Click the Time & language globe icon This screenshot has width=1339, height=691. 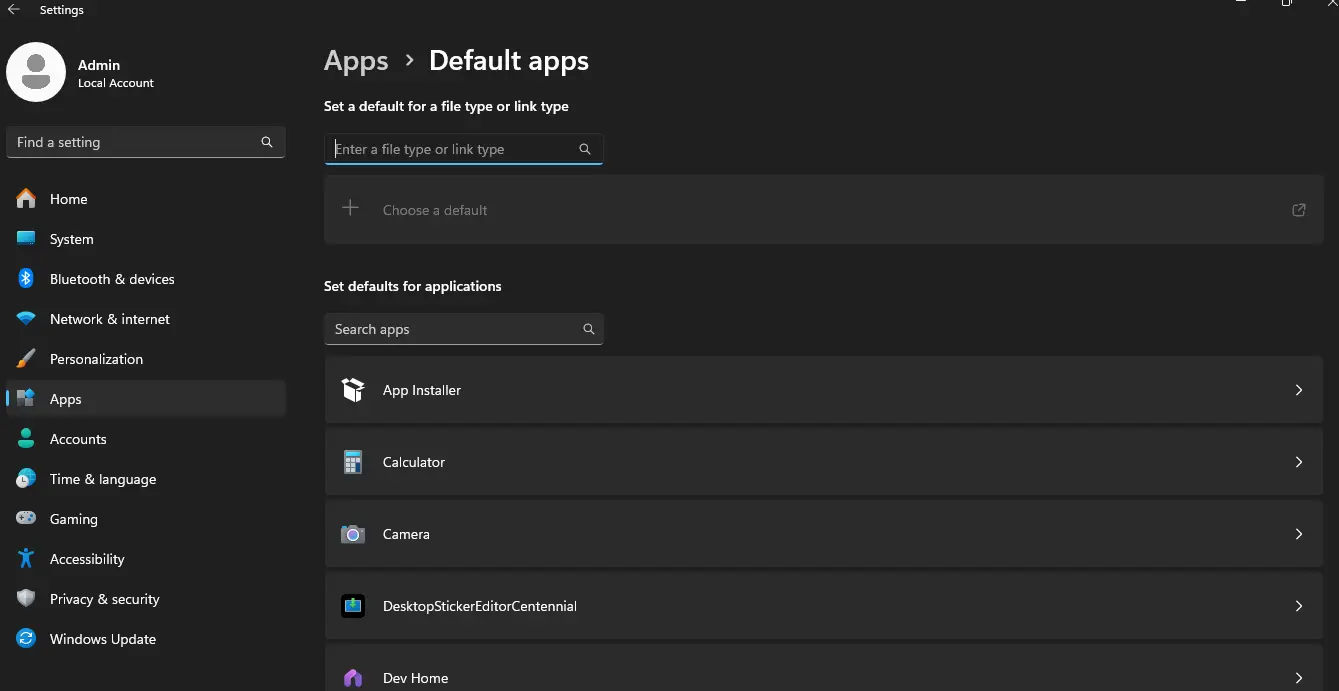click(26, 479)
